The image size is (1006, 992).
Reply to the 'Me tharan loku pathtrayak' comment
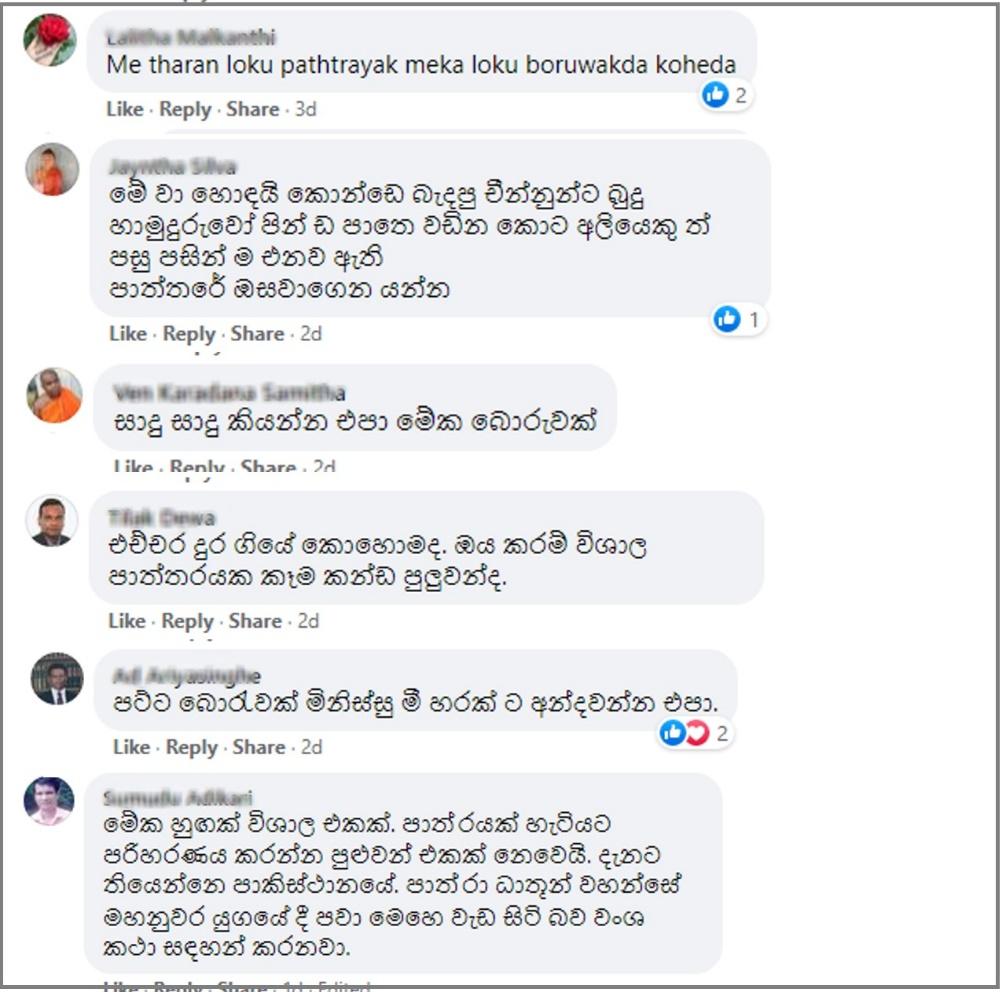click(185, 110)
